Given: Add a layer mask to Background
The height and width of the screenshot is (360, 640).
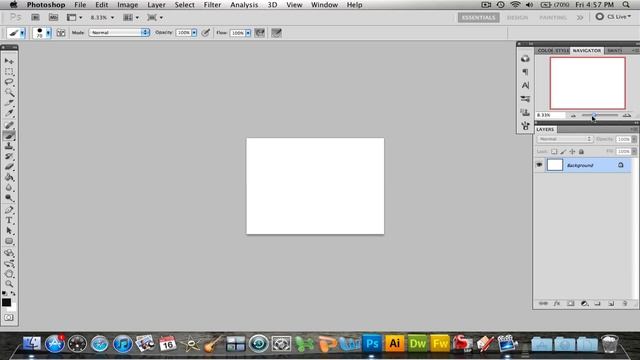Looking at the screenshot, I should pyautogui.click(x=571, y=304).
